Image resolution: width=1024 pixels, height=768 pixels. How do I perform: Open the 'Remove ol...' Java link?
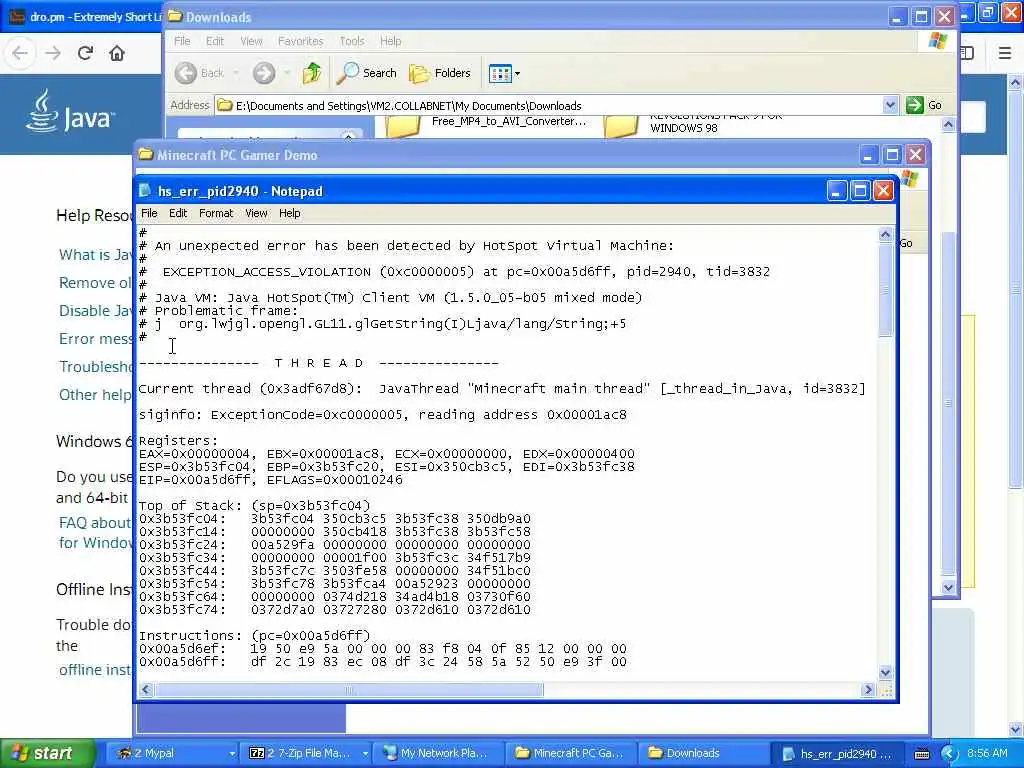click(x=95, y=283)
